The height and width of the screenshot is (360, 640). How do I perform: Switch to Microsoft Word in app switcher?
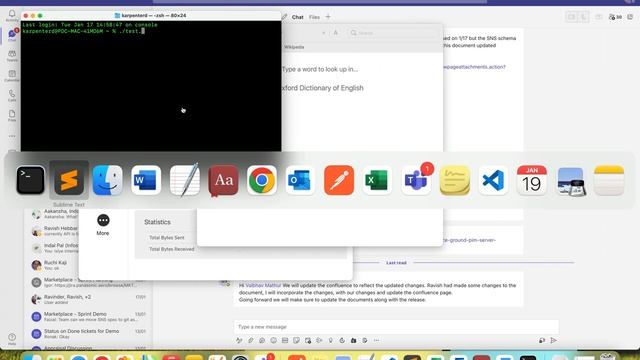146,180
